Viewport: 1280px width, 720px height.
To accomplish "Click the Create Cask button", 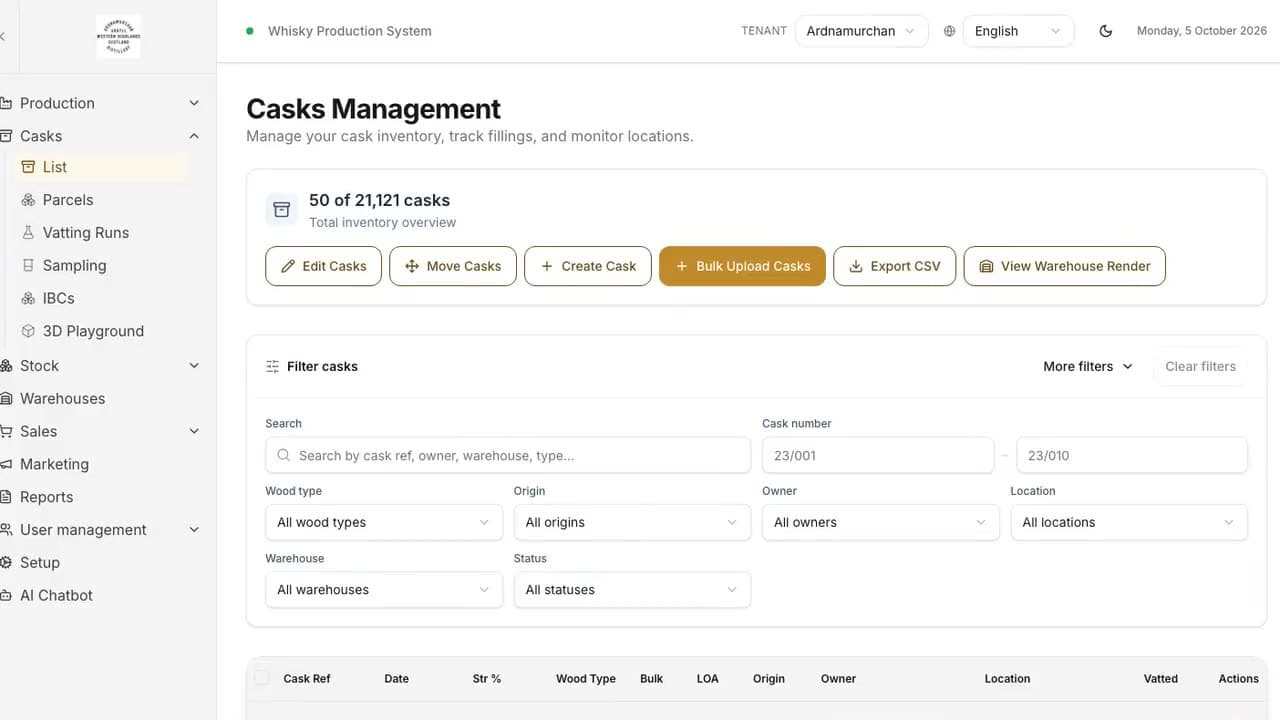I will click(x=588, y=266).
